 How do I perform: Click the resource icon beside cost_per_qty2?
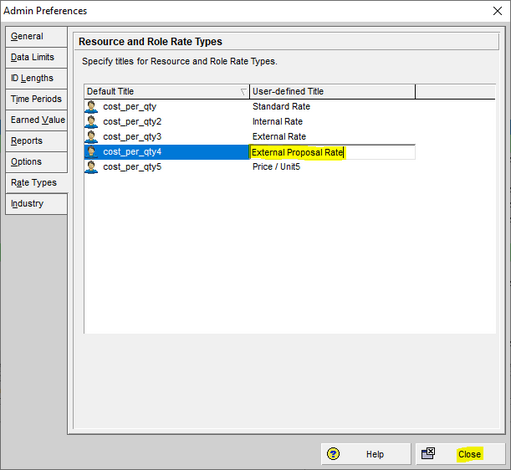point(91,122)
